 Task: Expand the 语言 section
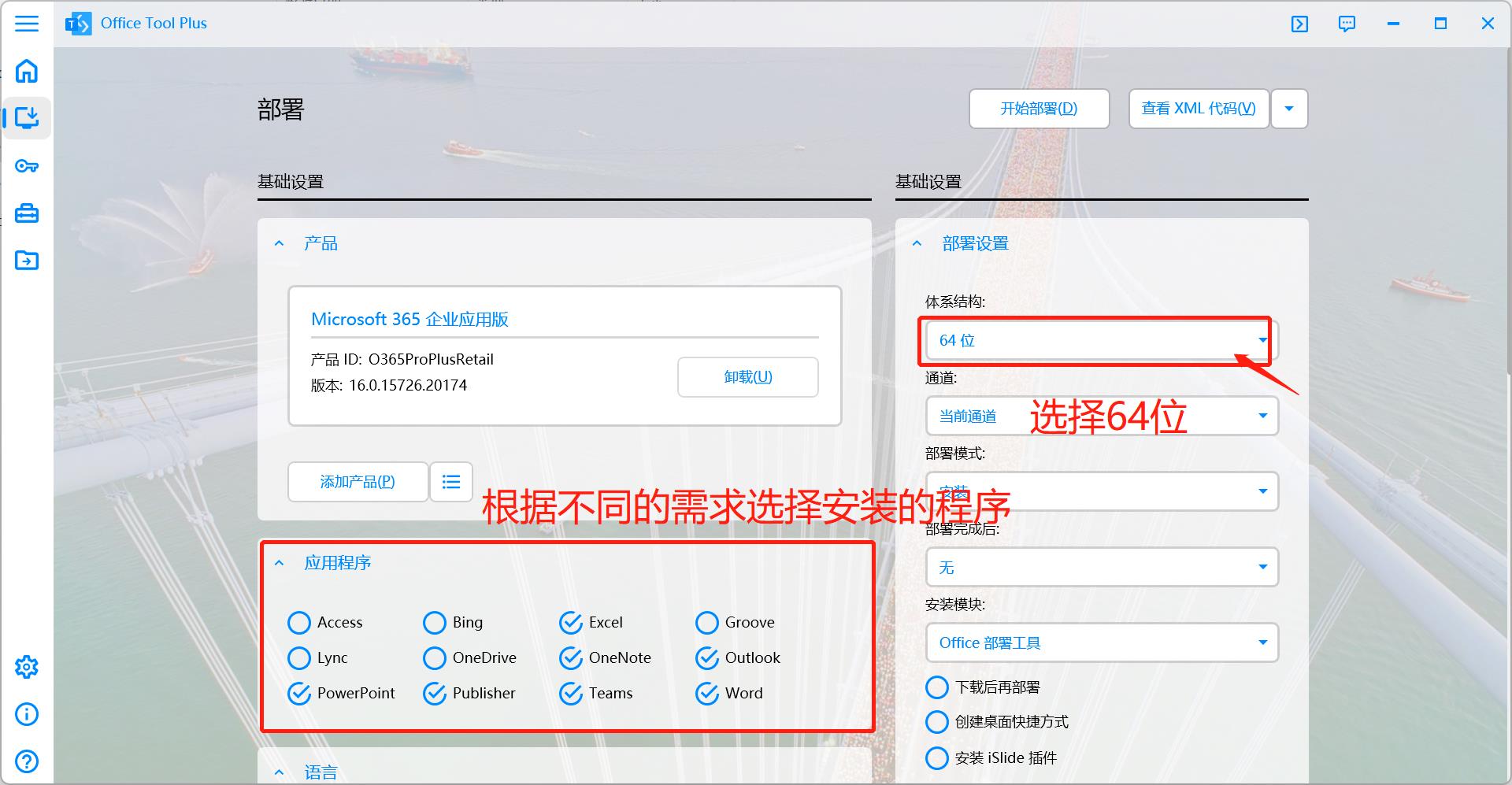280,771
